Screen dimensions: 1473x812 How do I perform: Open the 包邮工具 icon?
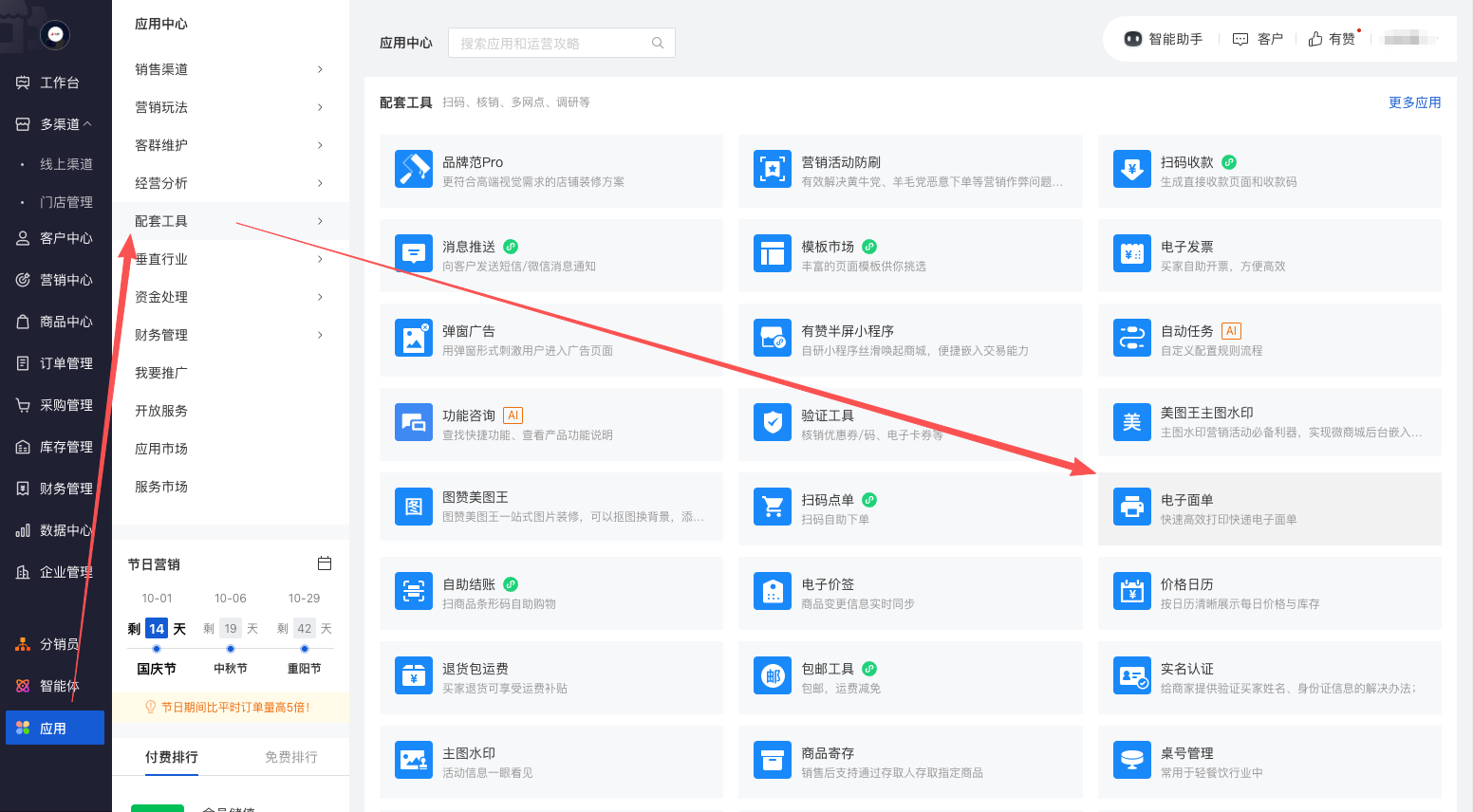click(773, 676)
